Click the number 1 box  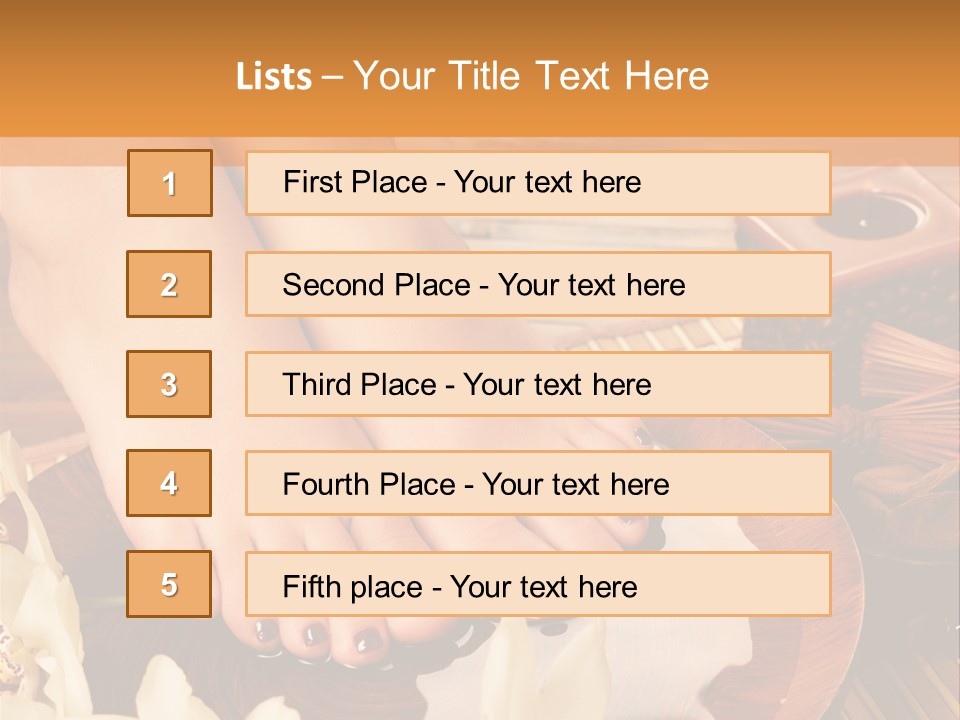tap(170, 183)
